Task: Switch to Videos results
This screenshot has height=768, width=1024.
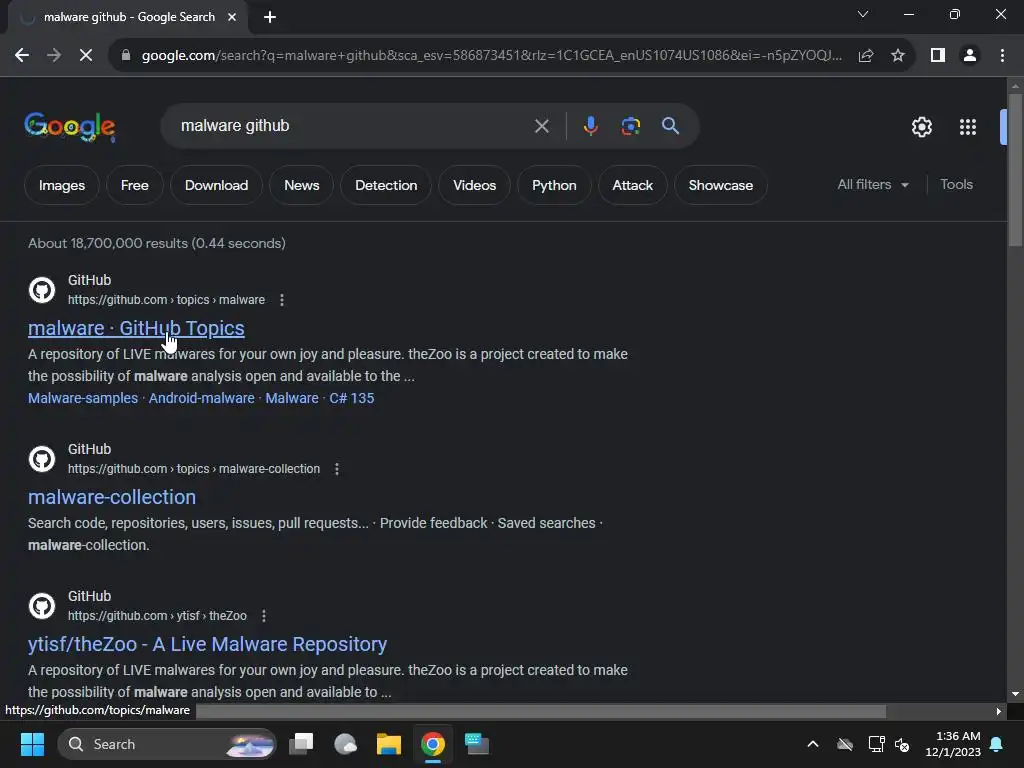Action: tap(475, 185)
